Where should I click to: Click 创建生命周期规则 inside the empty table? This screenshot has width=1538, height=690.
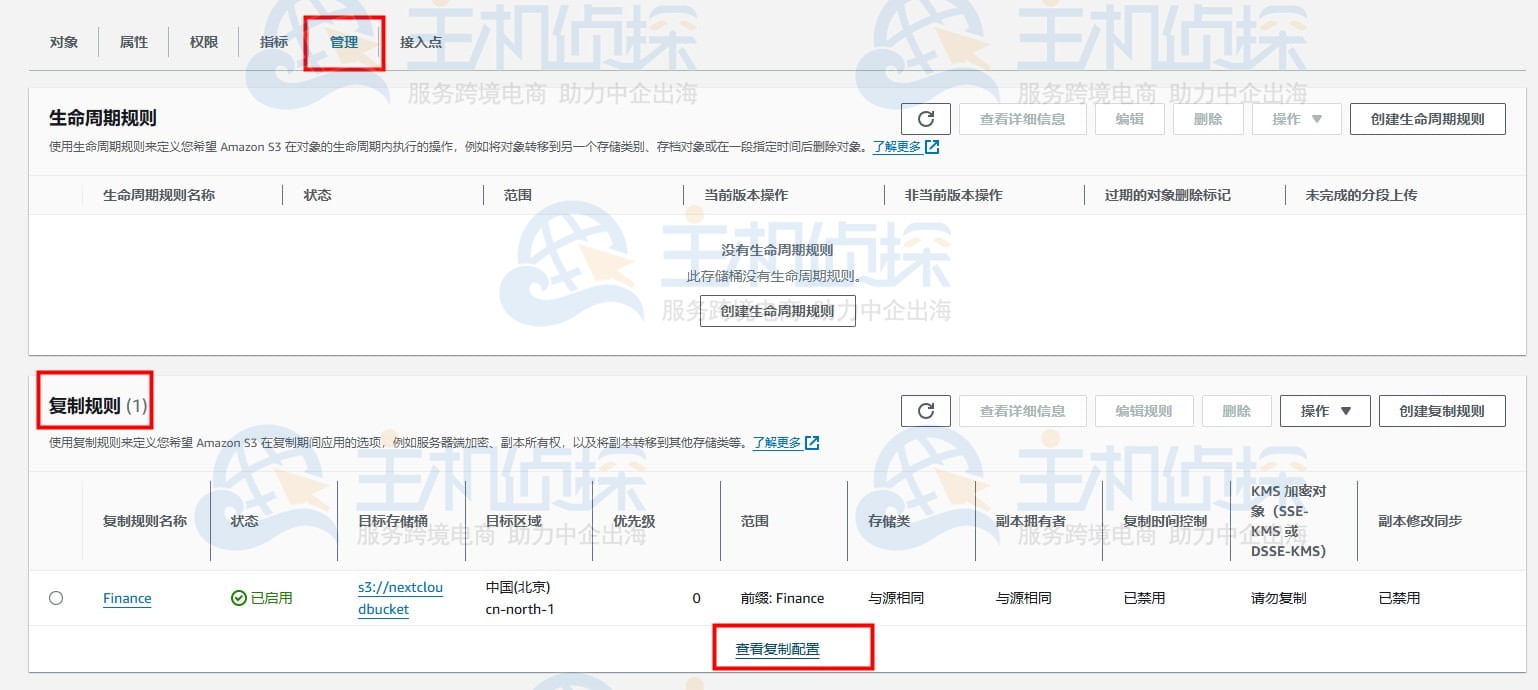coord(777,310)
